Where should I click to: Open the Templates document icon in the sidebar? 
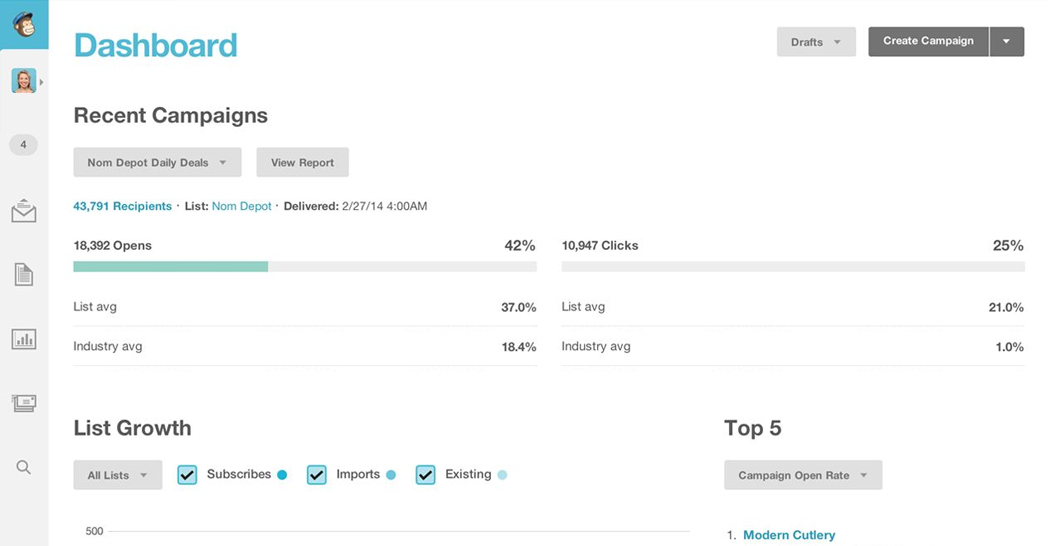[24, 274]
